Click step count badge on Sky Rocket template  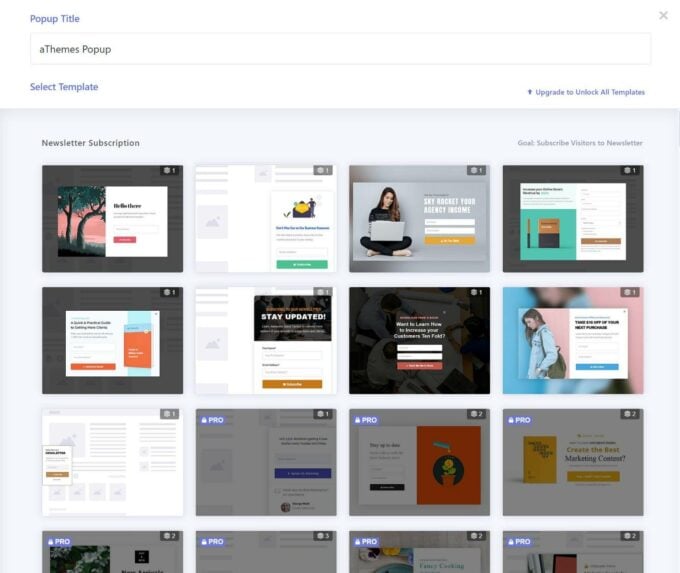[x=476, y=170]
